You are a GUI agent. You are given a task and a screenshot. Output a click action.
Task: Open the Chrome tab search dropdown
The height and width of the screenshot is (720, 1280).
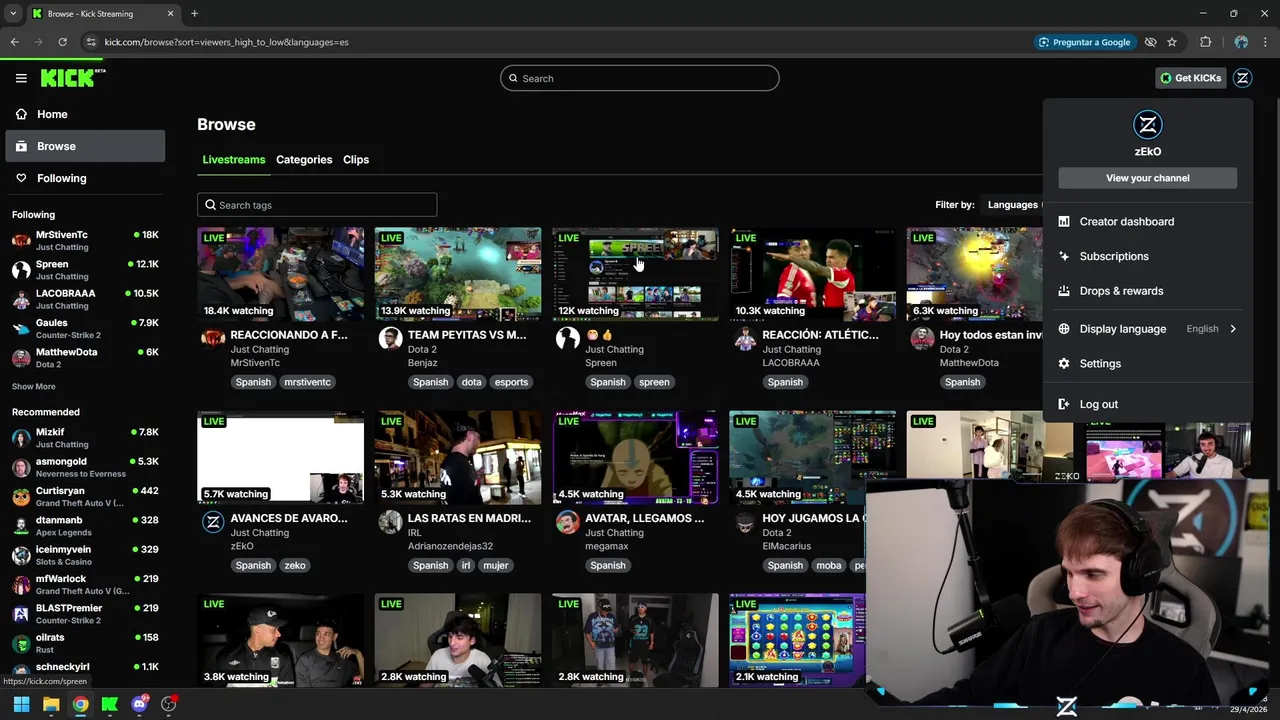13,14
